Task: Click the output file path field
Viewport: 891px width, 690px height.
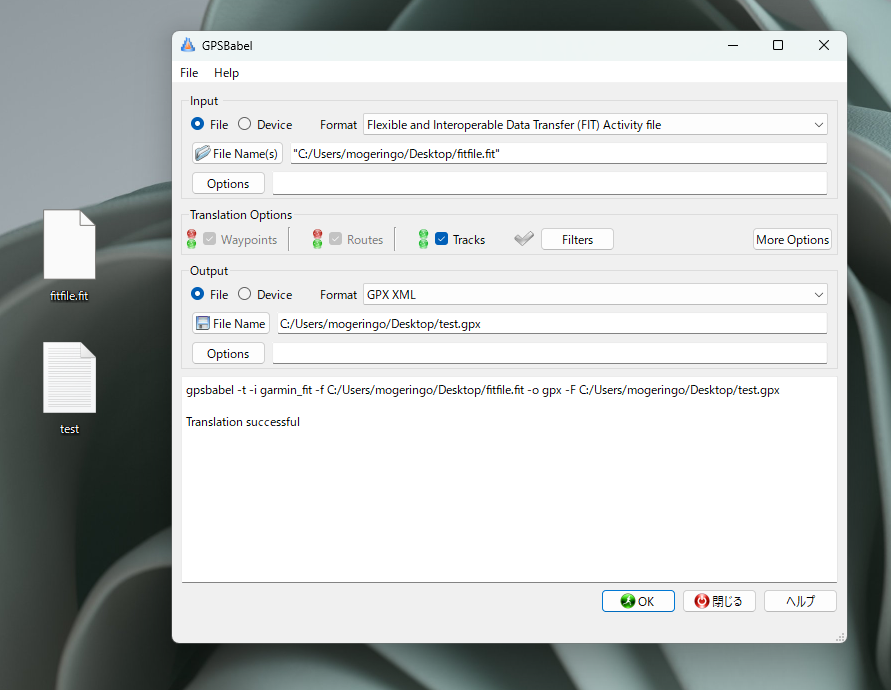Action: (552, 323)
